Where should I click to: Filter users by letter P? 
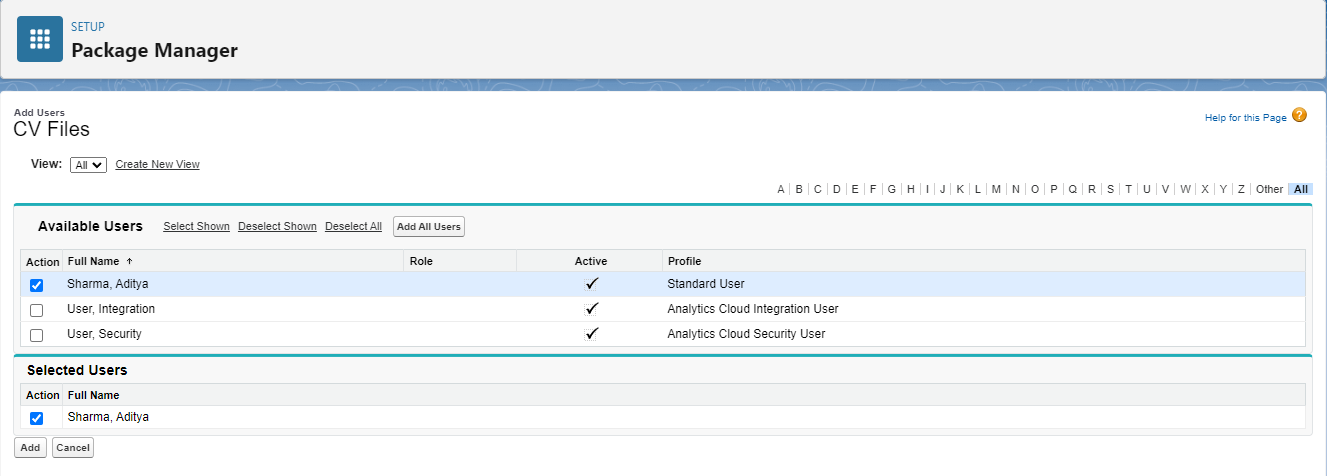pyautogui.click(x=1054, y=189)
